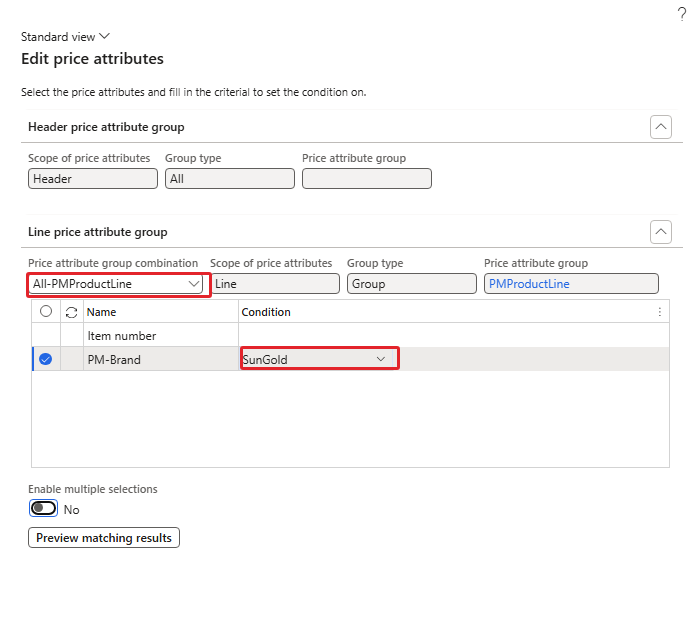The width and height of the screenshot is (700, 640).
Task: Click the empty header Price attribute group field
Action: coord(367,179)
